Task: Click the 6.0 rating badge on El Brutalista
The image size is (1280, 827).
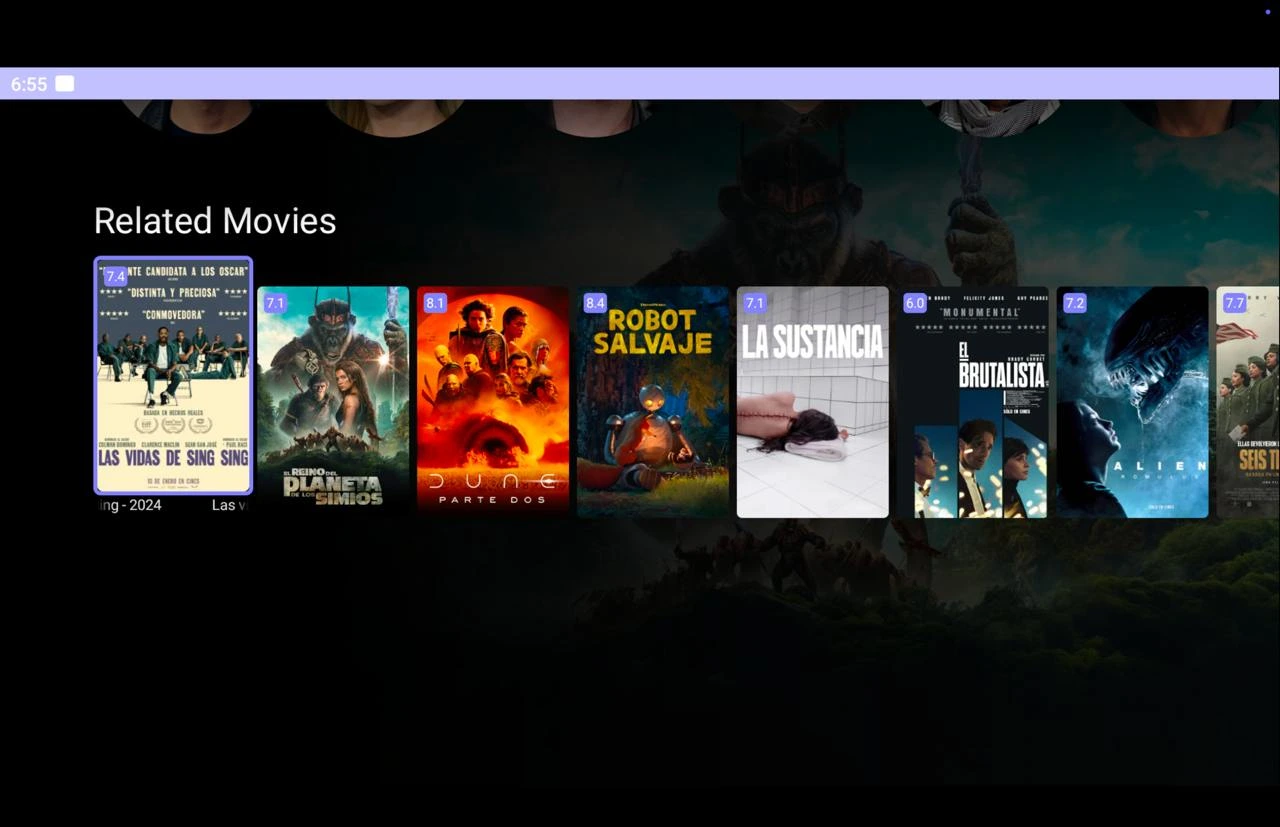Action: point(915,303)
